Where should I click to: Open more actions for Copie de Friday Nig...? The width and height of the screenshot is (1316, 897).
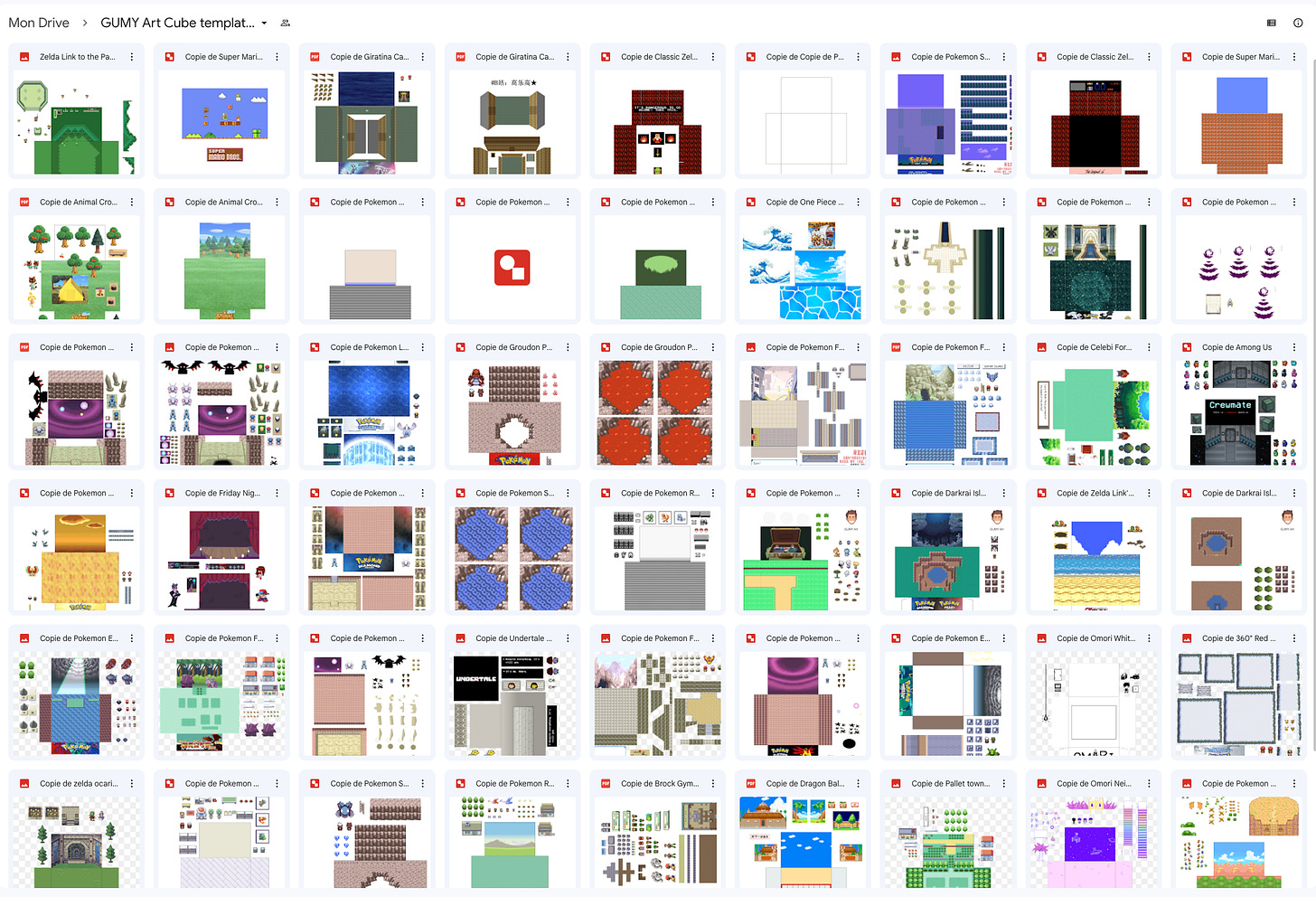point(277,493)
